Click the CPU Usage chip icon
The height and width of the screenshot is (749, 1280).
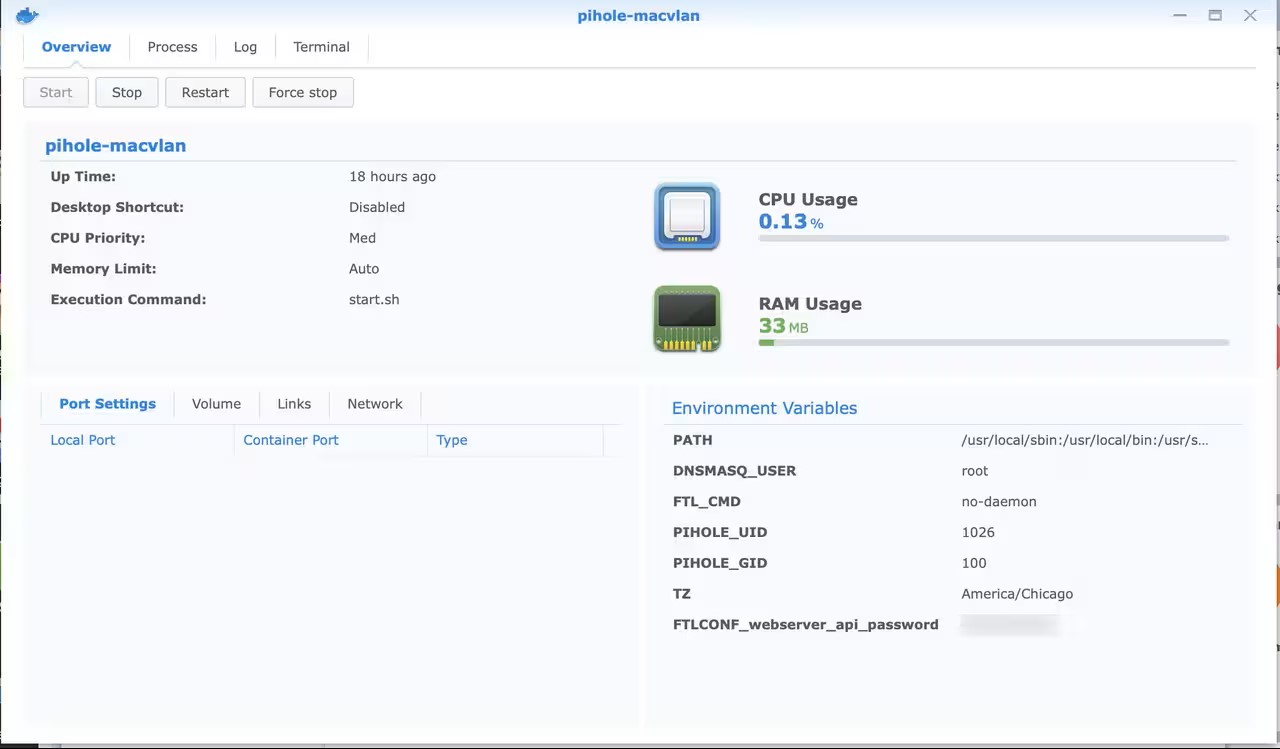click(x=687, y=216)
